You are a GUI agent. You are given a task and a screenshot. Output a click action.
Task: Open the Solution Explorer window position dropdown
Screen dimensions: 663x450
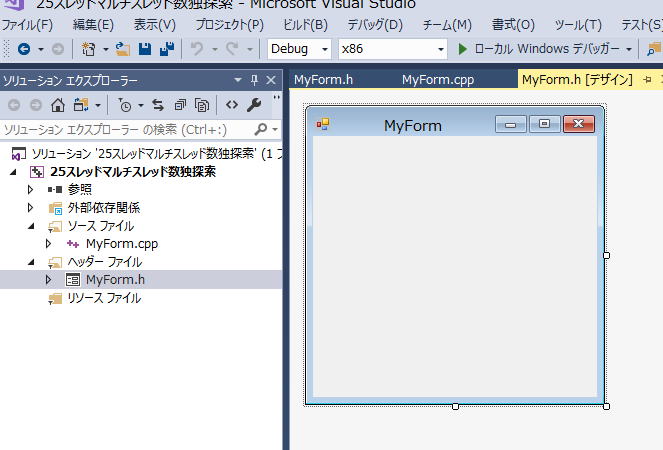tap(238, 80)
